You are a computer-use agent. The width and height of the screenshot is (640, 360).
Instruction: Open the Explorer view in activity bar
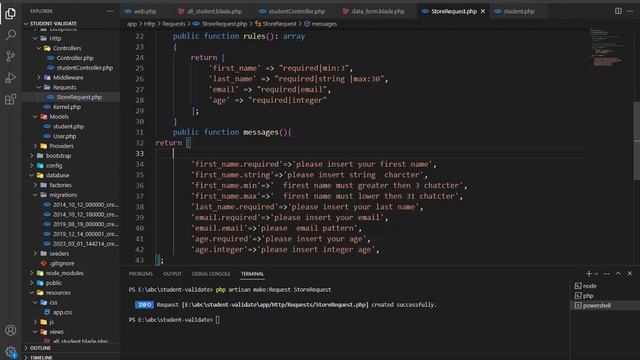click(x=11, y=13)
